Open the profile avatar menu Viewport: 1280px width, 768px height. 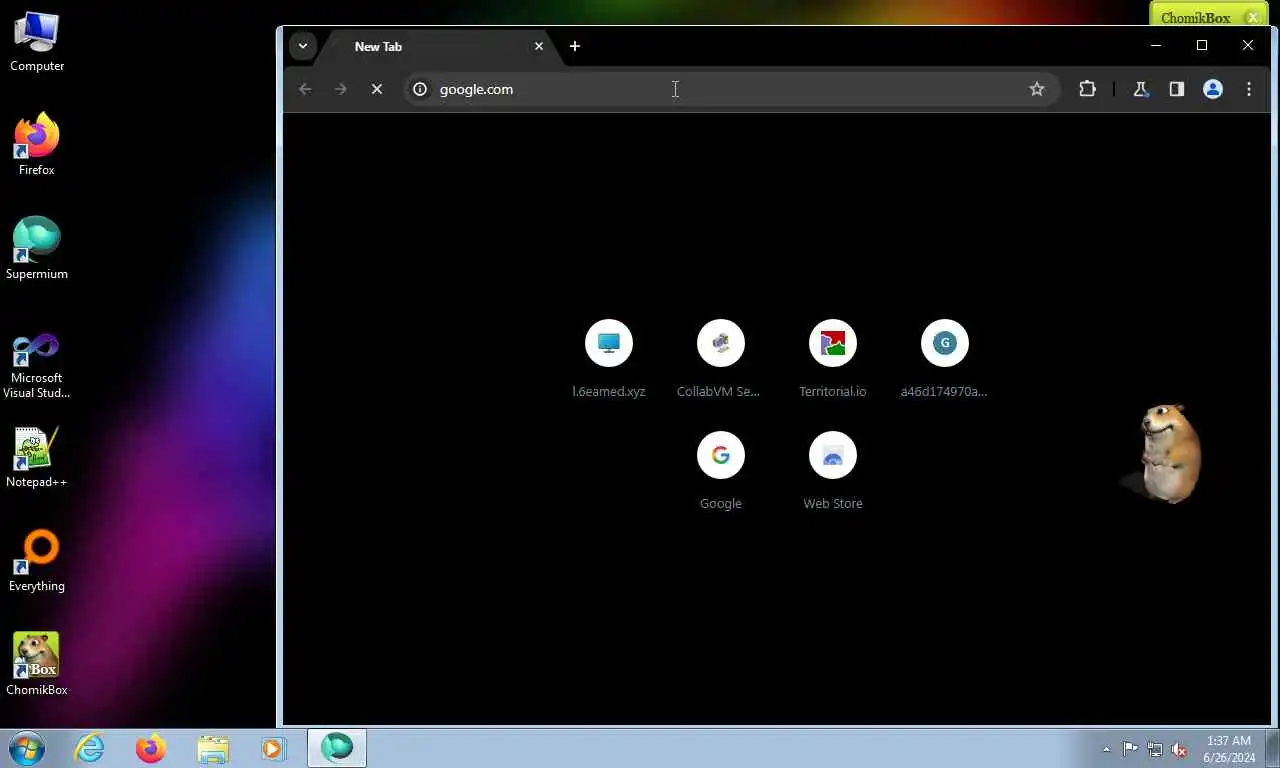point(1213,89)
